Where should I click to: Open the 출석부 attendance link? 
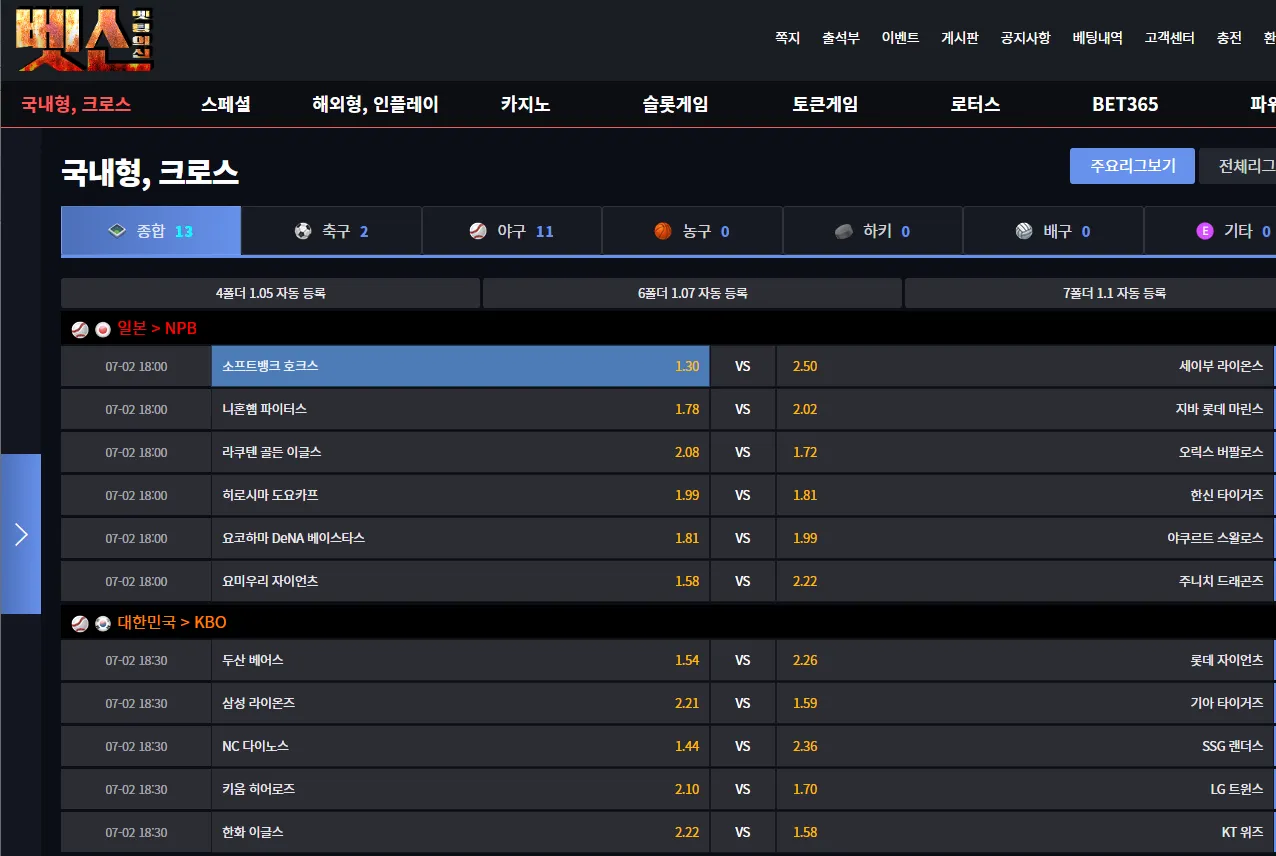click(841, 38)
